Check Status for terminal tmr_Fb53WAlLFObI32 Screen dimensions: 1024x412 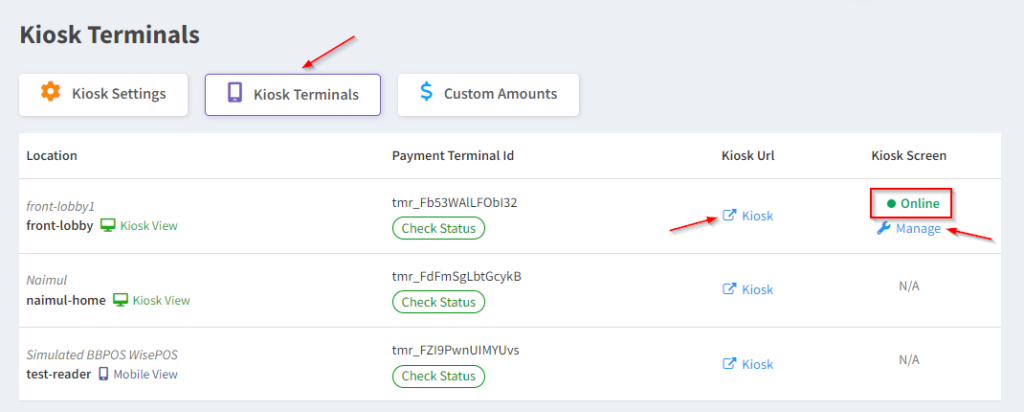(x=438, y=228)
